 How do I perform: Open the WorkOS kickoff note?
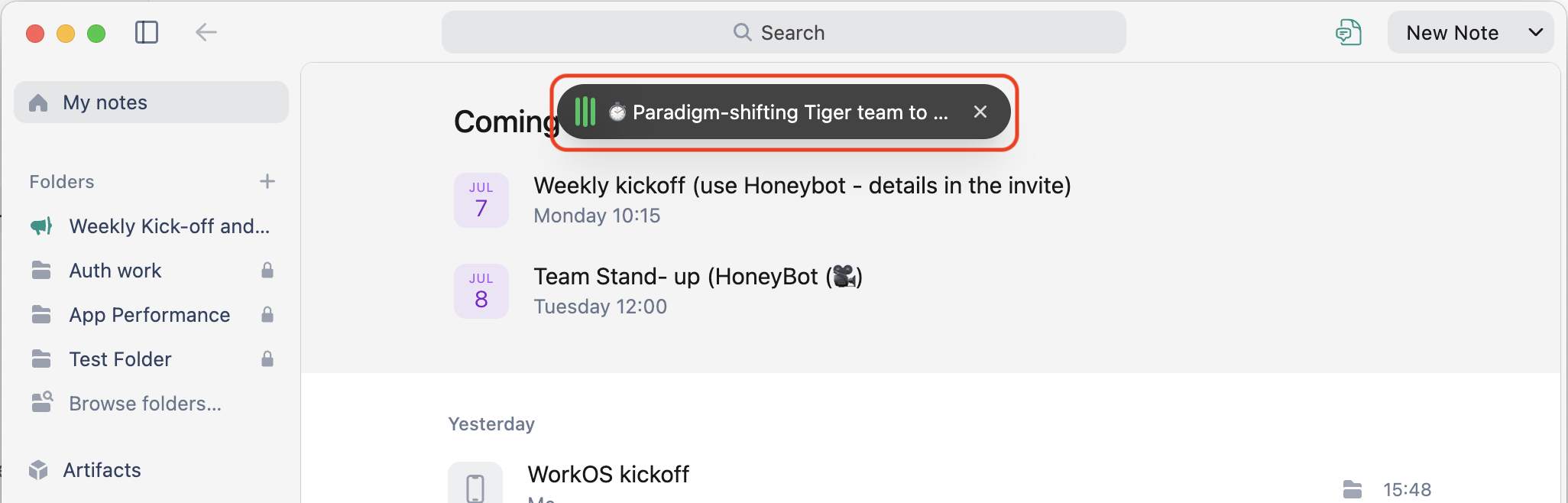coord(608,475)
